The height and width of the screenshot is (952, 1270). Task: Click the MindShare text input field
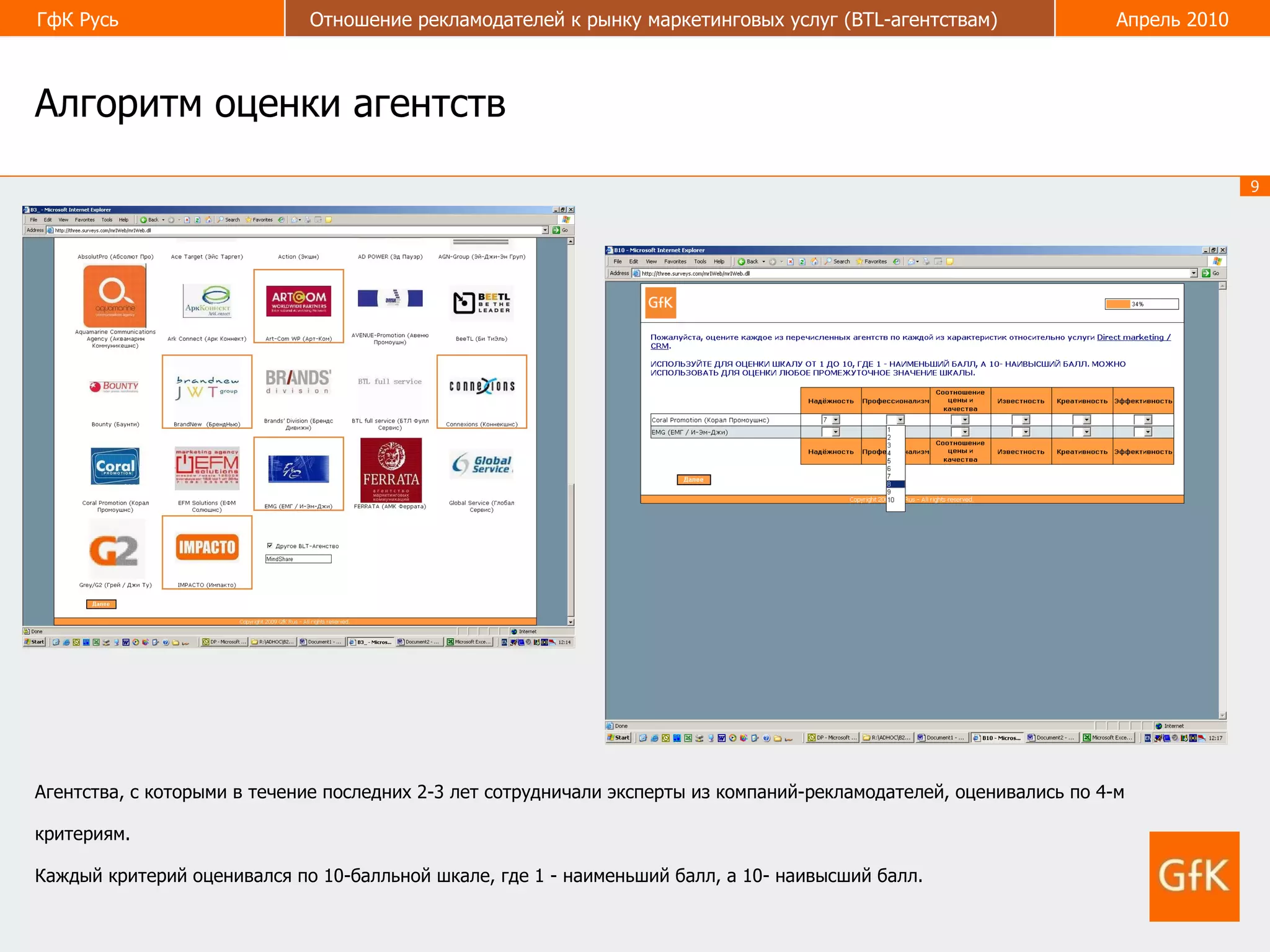(298, 559)
